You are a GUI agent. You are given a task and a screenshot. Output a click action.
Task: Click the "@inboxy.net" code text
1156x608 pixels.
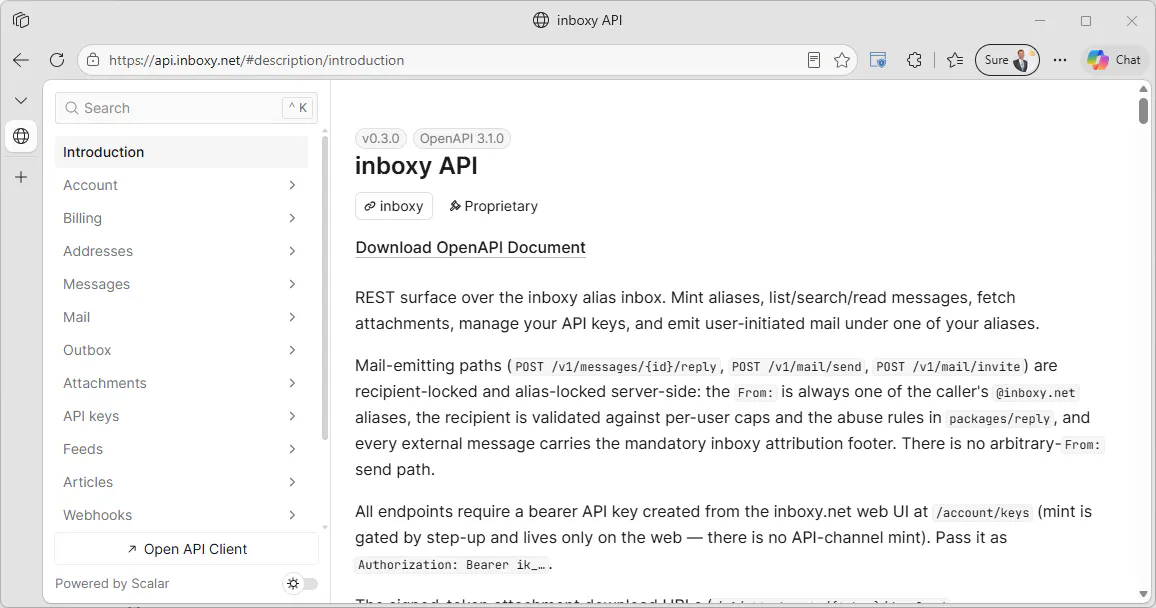click(x=1035, y=393)
